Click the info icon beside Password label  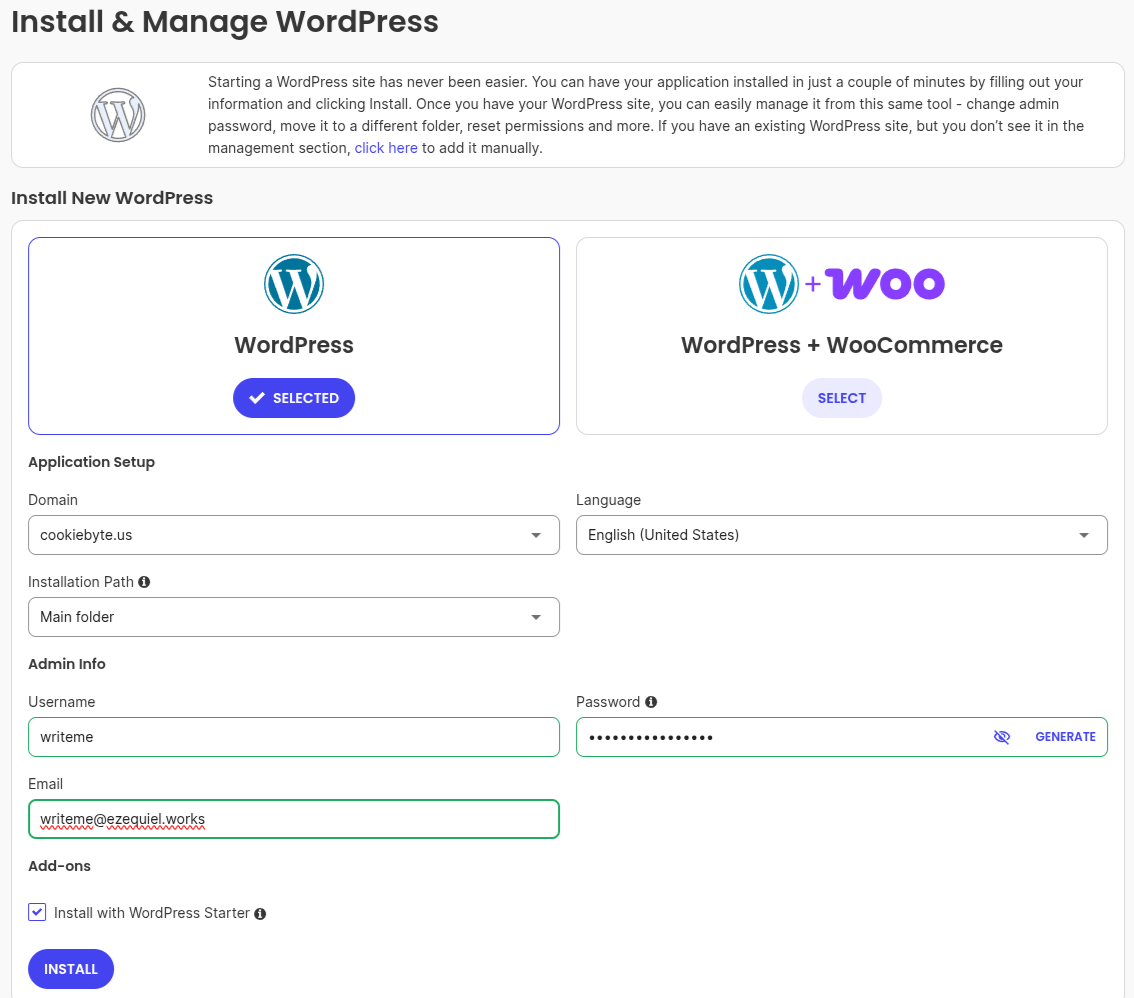coord(651,702)
